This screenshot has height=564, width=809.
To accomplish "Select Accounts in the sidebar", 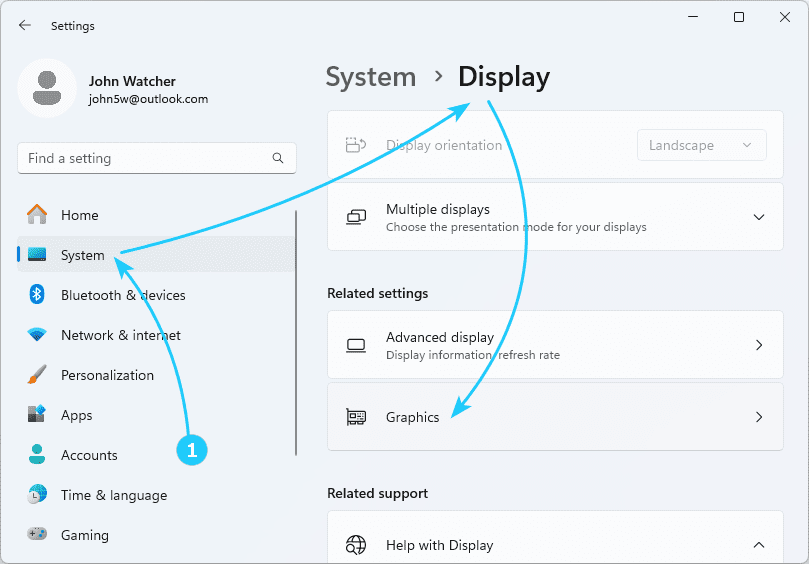I will click(89, 455).
